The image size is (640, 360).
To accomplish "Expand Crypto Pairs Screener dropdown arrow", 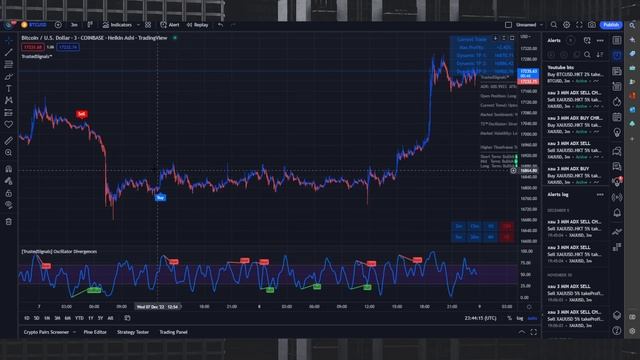I will coord(74,332).
